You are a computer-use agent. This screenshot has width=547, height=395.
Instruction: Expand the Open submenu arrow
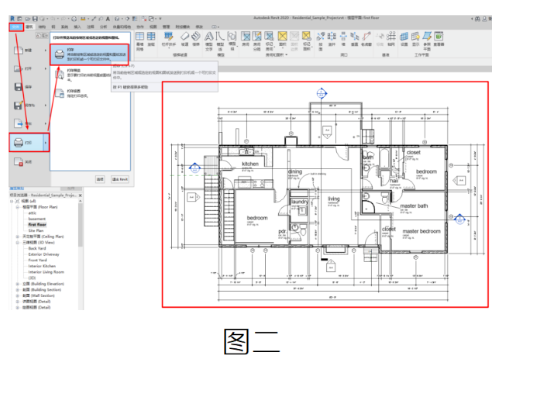[x=46, y=69]
